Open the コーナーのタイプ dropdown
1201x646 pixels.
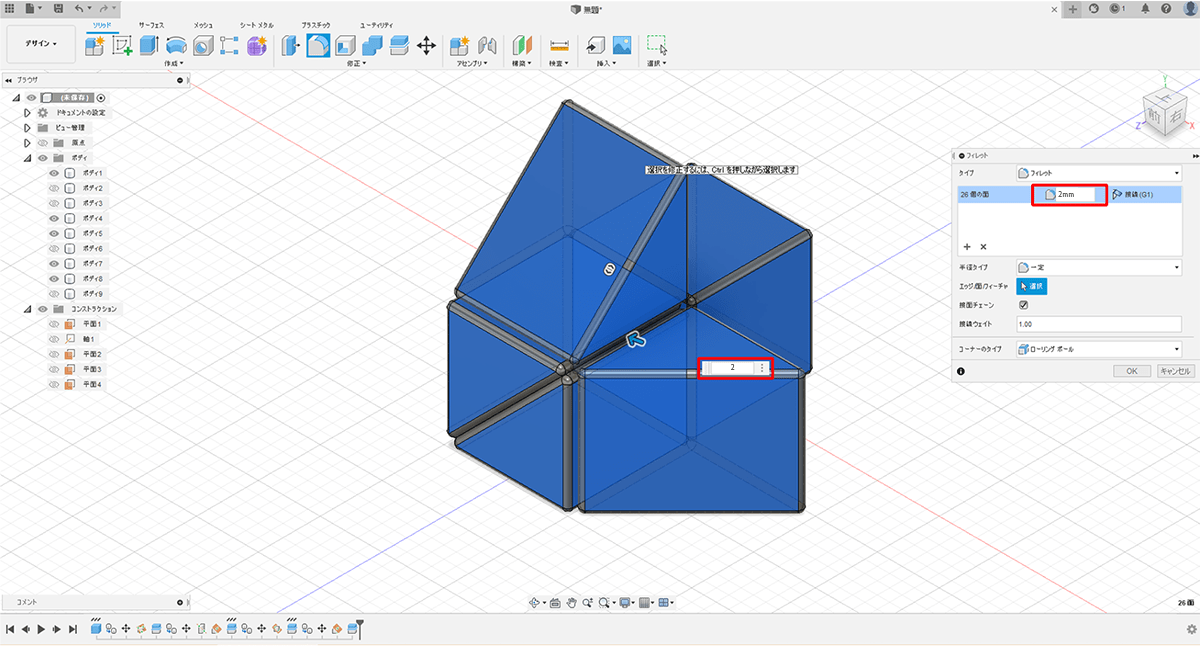[1097, 349]
